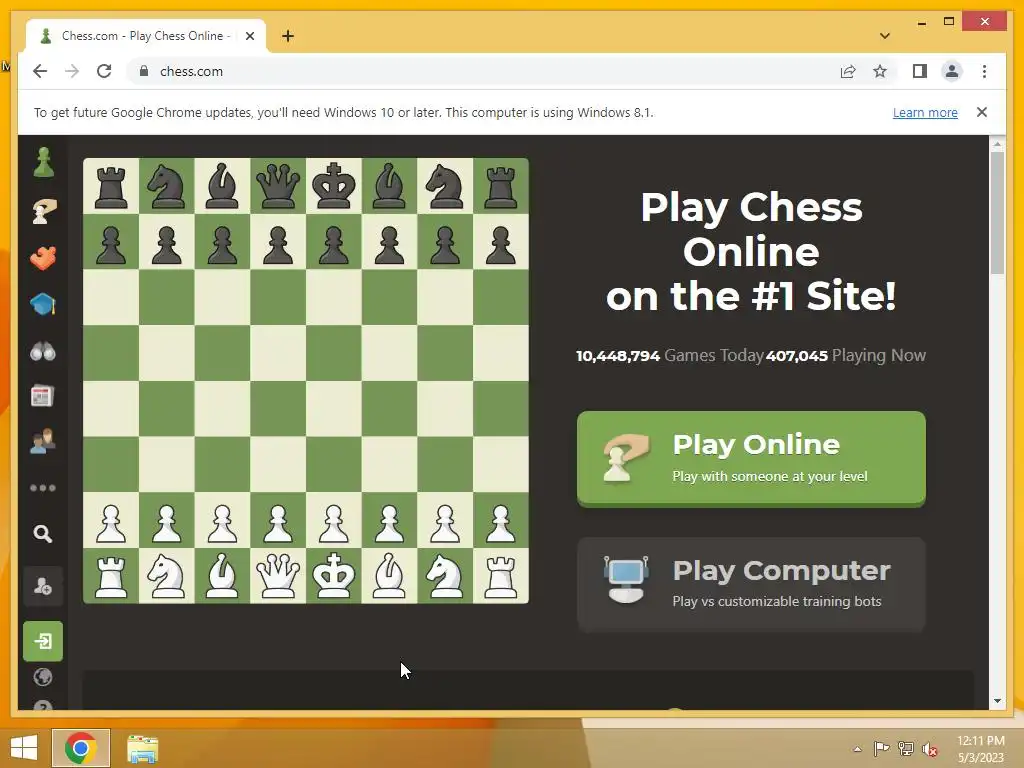Open File Explorer from the taskbar
This screenshot has width=1024, height=768.
tap(142, 748)
